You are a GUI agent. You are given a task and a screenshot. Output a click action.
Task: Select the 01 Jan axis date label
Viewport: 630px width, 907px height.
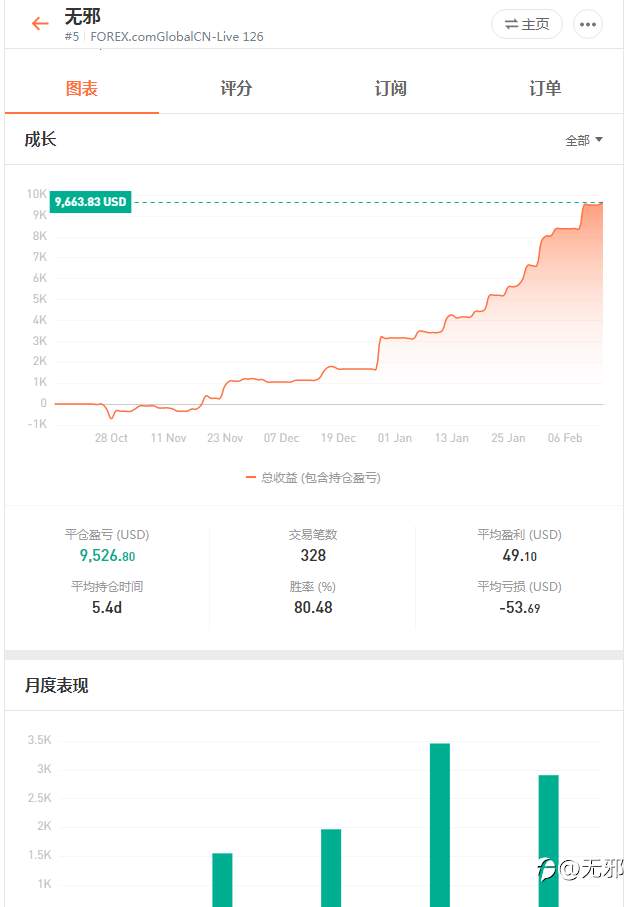click(x=395, y=438)
